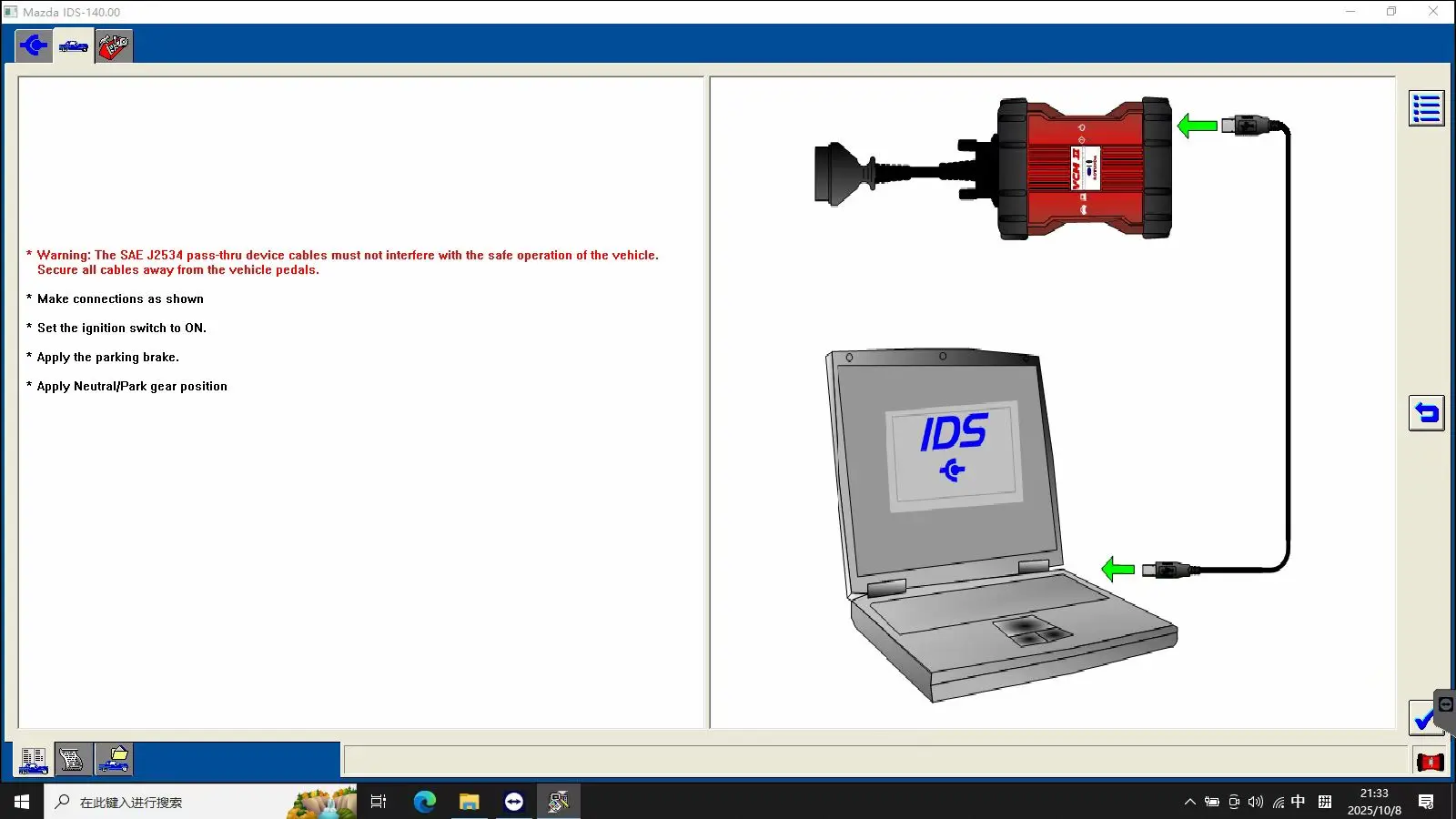Open the vehicle session folder sub-tab
This screenshot has height=819, width=1456.
(x=113, y=759)
